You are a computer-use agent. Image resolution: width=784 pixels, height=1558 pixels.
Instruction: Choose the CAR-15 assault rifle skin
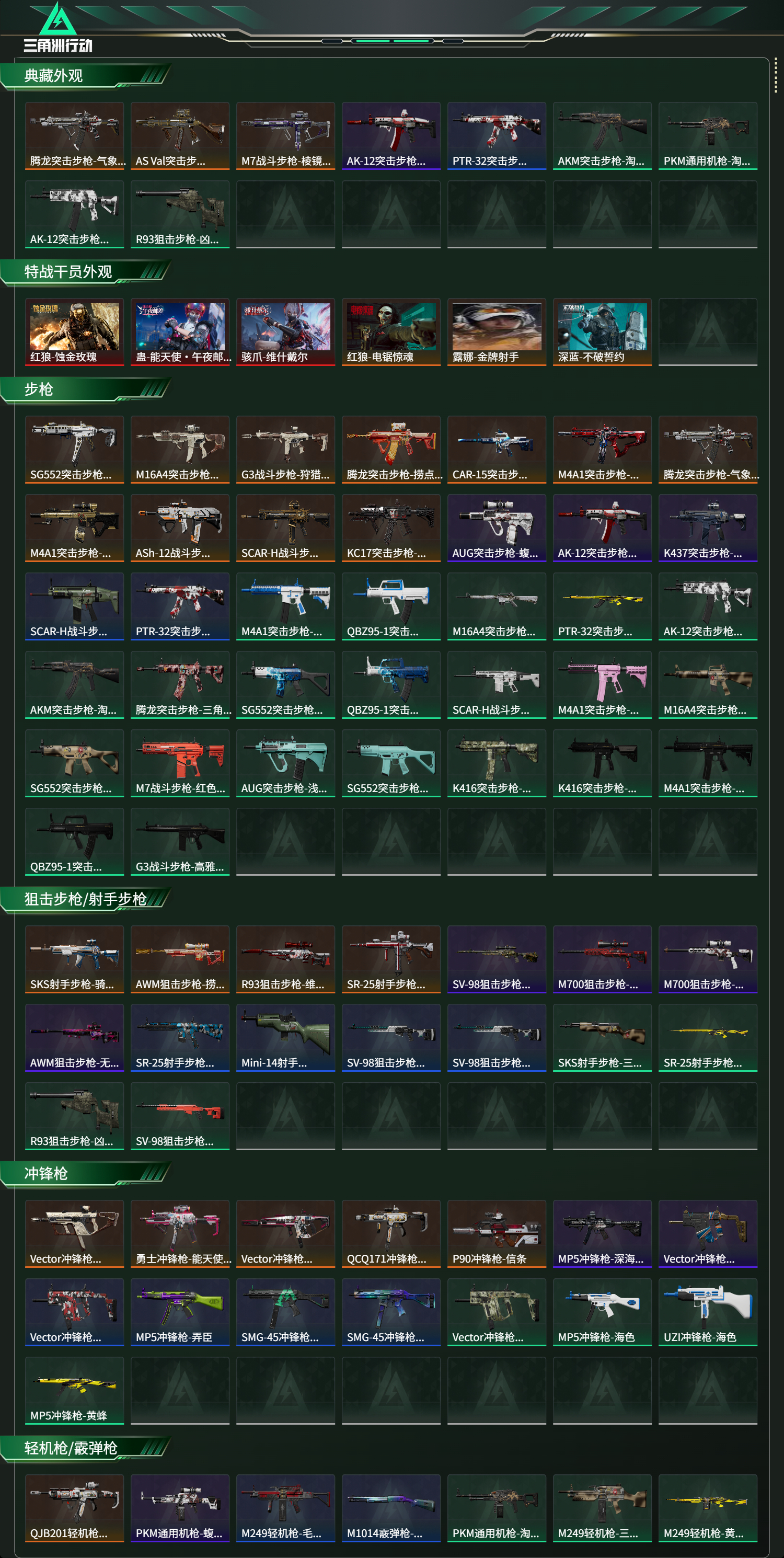pyautogui.click(x=497, y=449)
